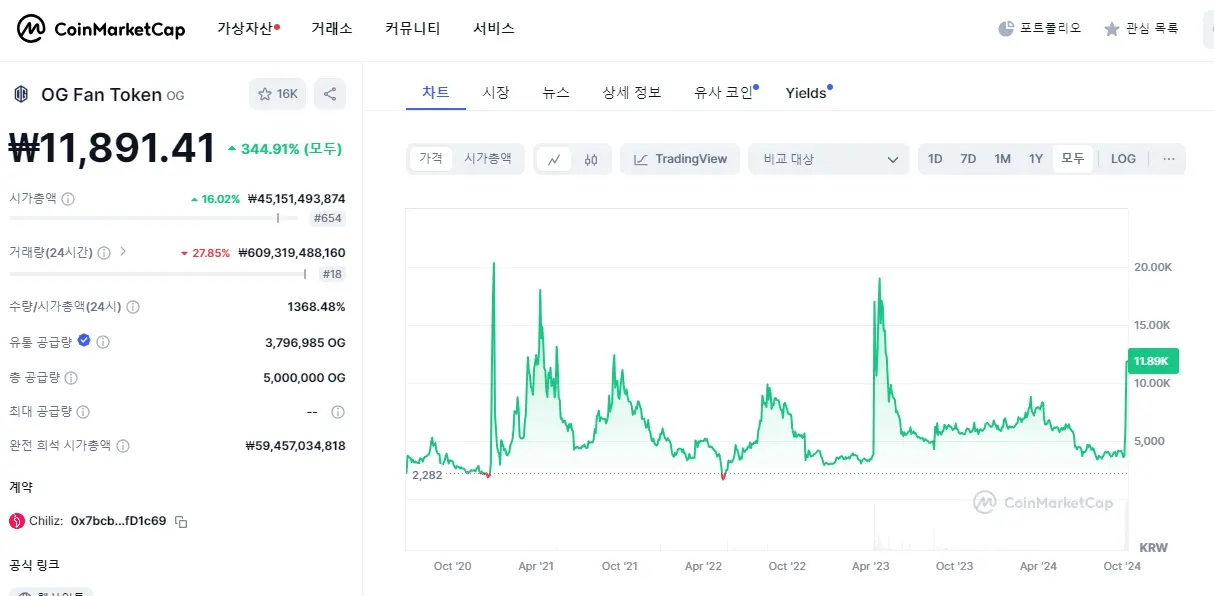Click the verified badge beside 유통 공급량

[84, 341]
